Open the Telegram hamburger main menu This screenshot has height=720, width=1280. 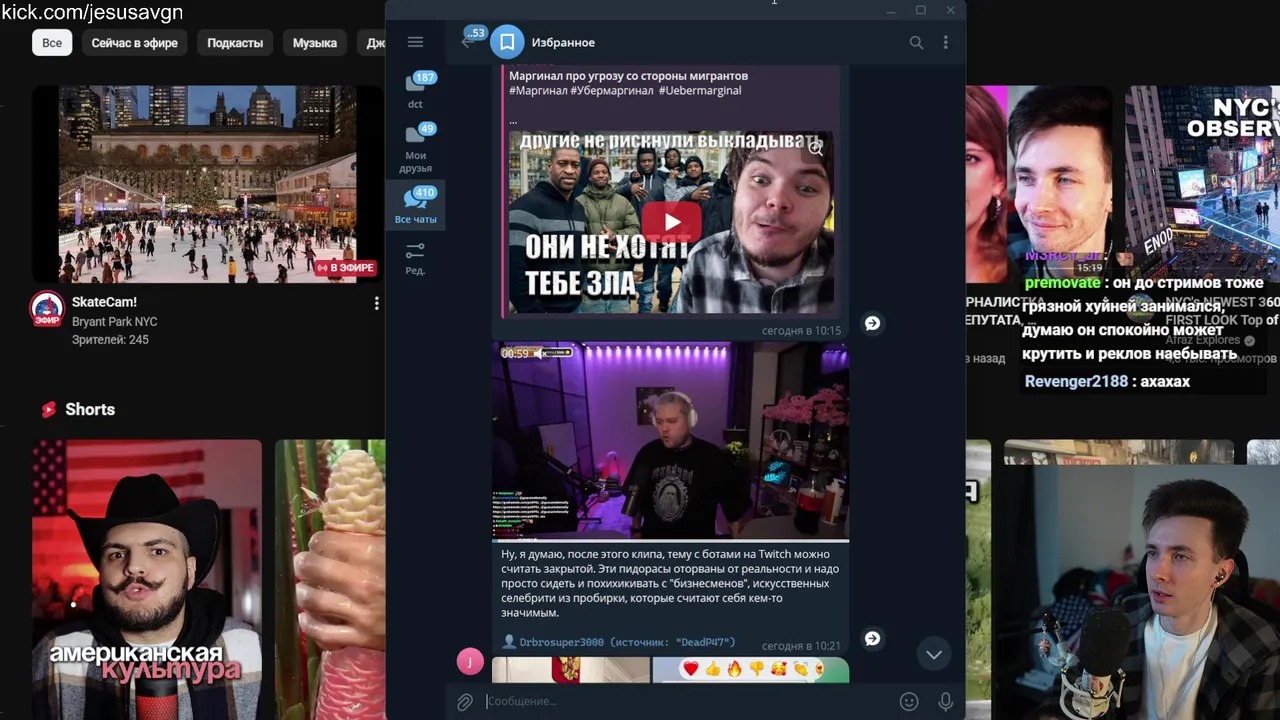tap(415, 42)
